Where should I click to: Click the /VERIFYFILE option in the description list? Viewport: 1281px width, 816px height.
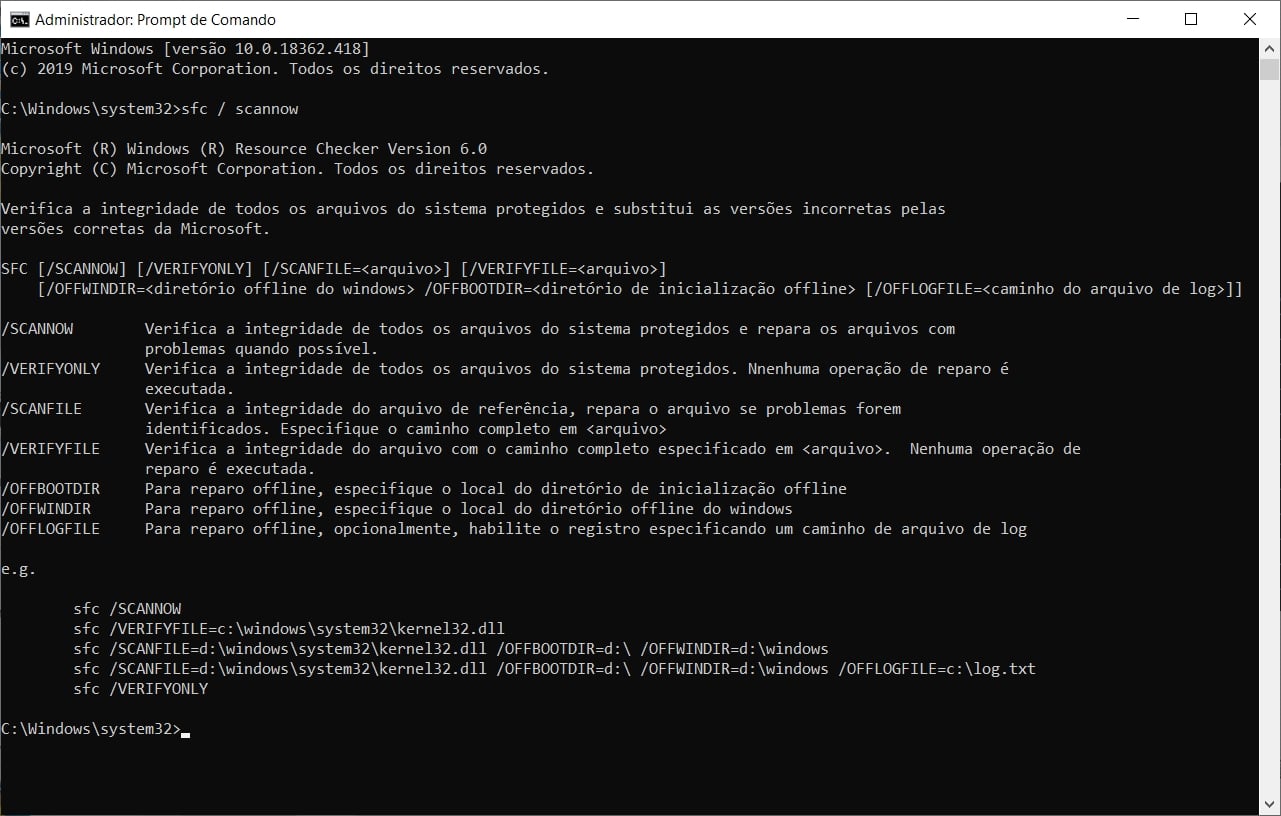(51, 449)
